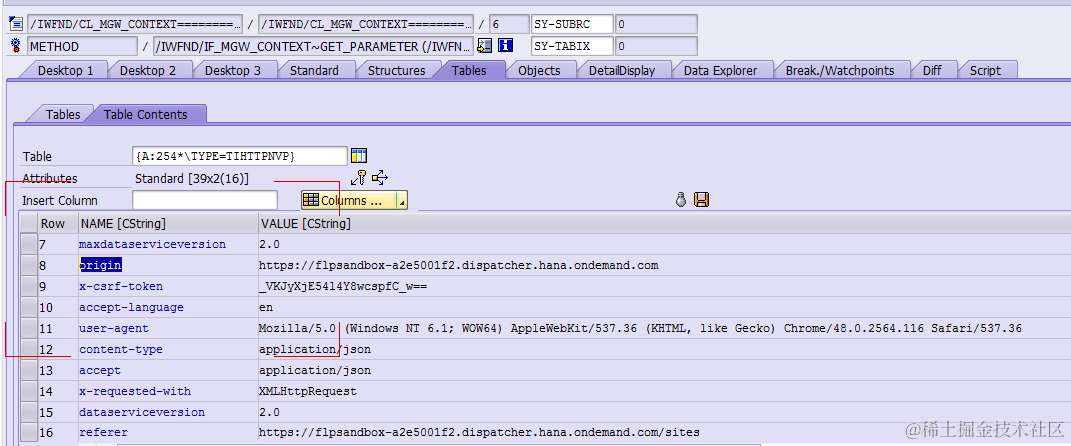The height and width of the screenshot is (446, 1071).
Task: Select the Table Contents sub-tab
Action: tap(145, 115)
